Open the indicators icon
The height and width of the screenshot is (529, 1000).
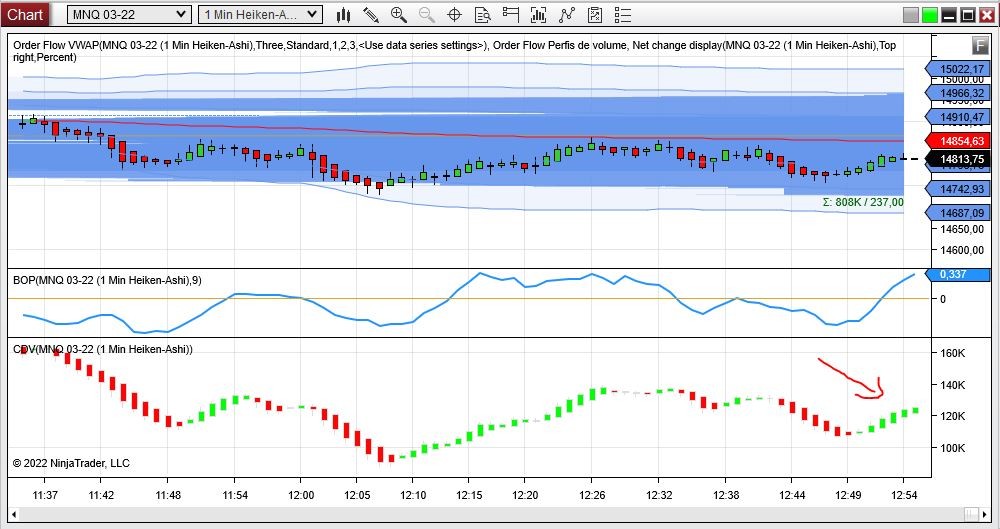[566, 15]
